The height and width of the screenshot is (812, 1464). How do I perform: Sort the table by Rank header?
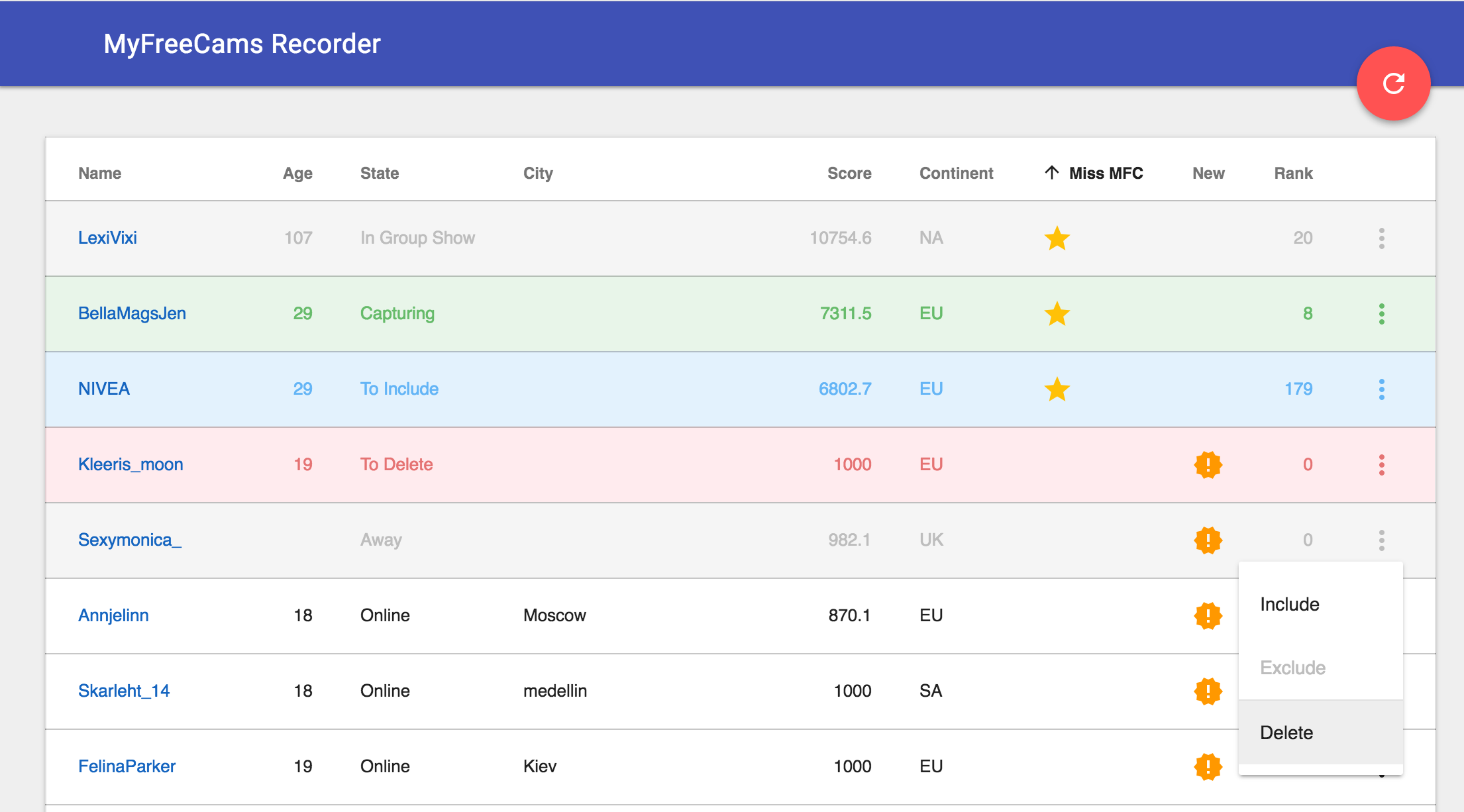click(x=1292, y=174)
